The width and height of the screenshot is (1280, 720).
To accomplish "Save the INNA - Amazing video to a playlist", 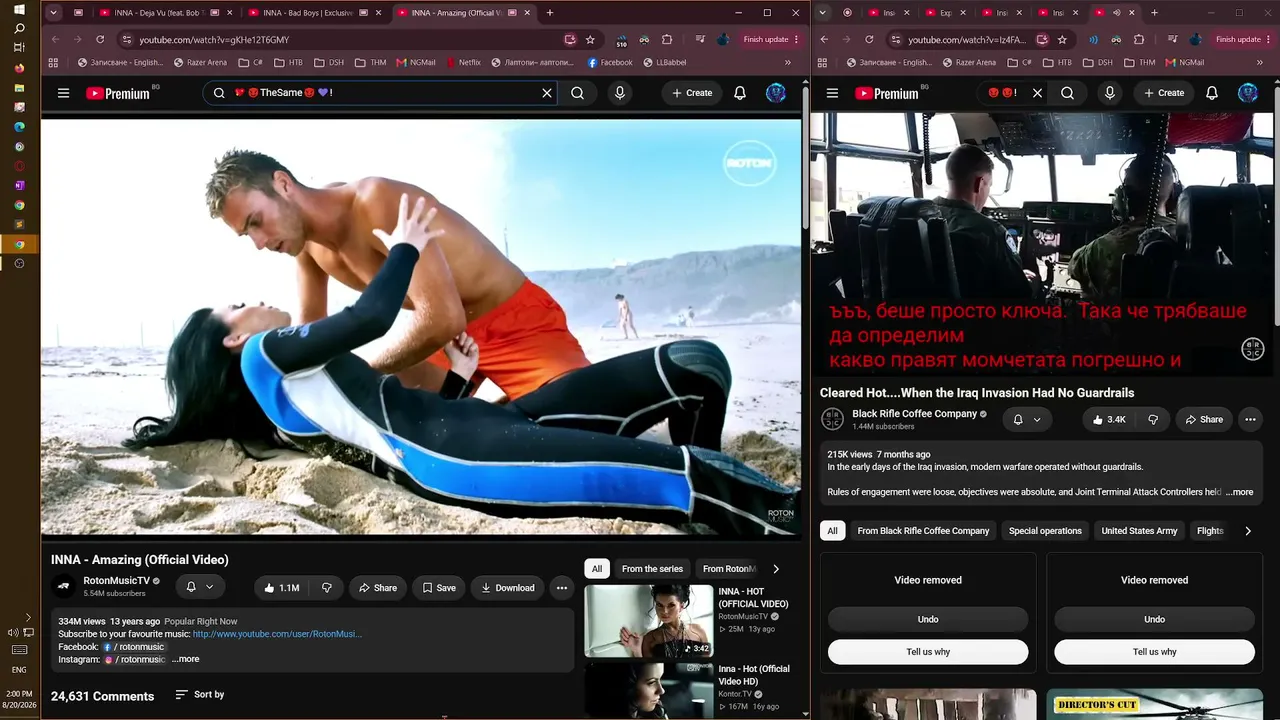I will 439,588.
